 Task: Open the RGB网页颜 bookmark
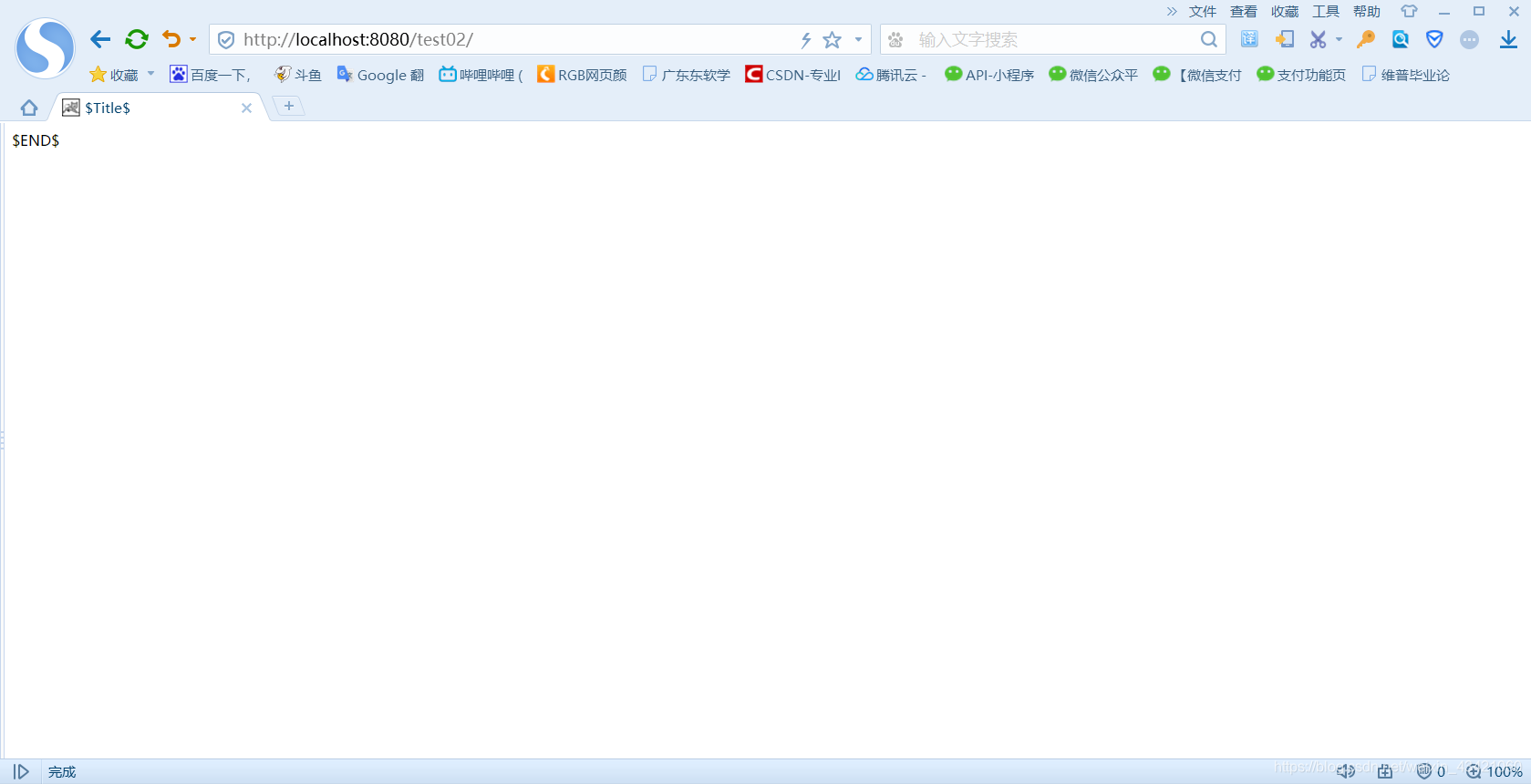[x=582, y=75]
